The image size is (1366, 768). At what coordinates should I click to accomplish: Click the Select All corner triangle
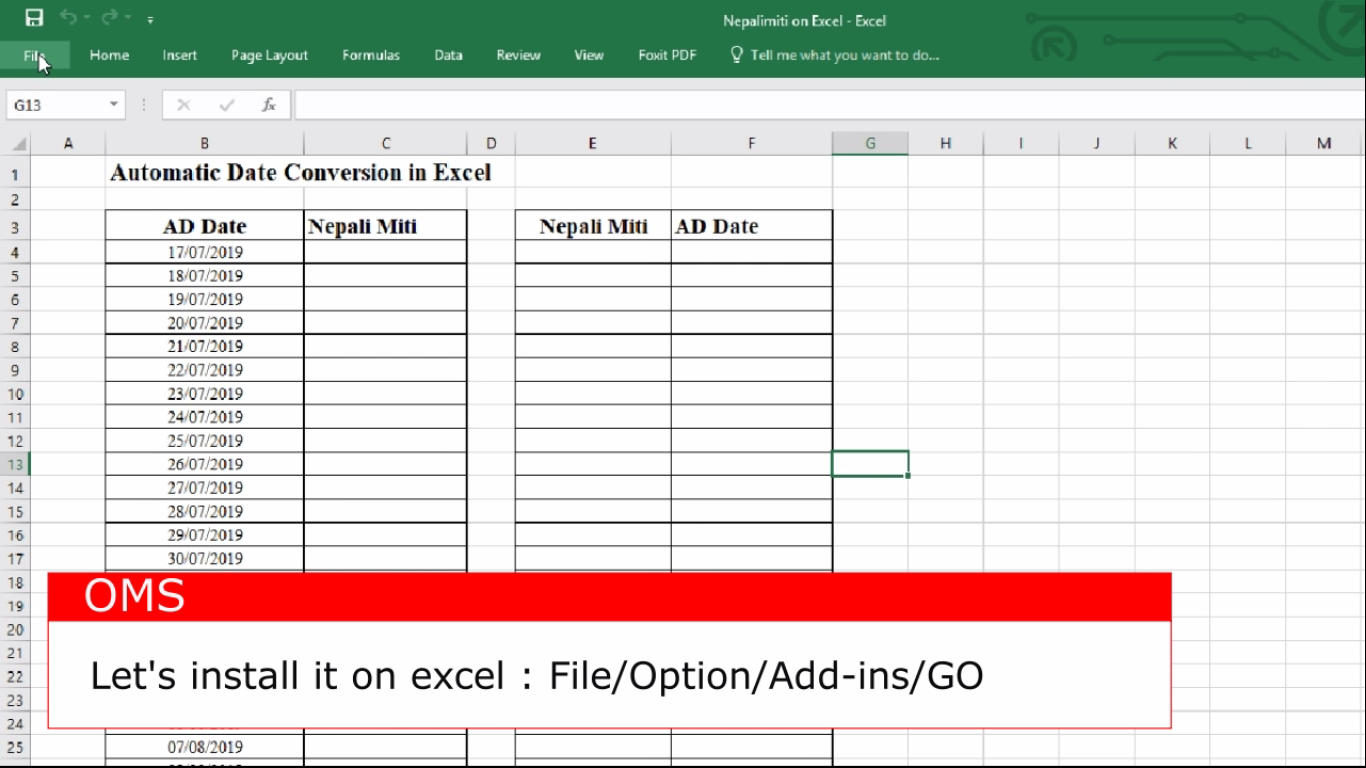(x=19, y=144)
